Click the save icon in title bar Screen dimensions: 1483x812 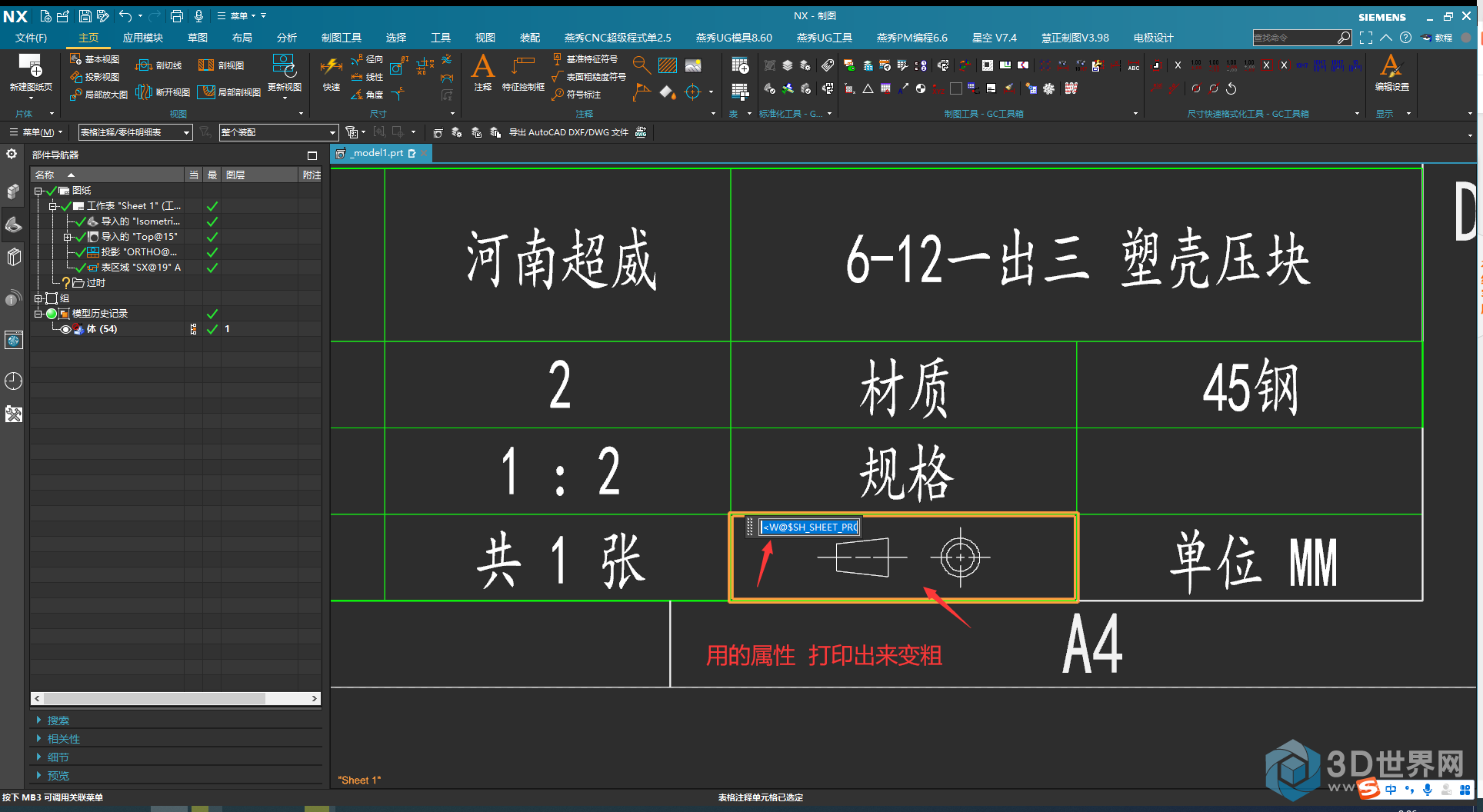(x=85, y=15)
